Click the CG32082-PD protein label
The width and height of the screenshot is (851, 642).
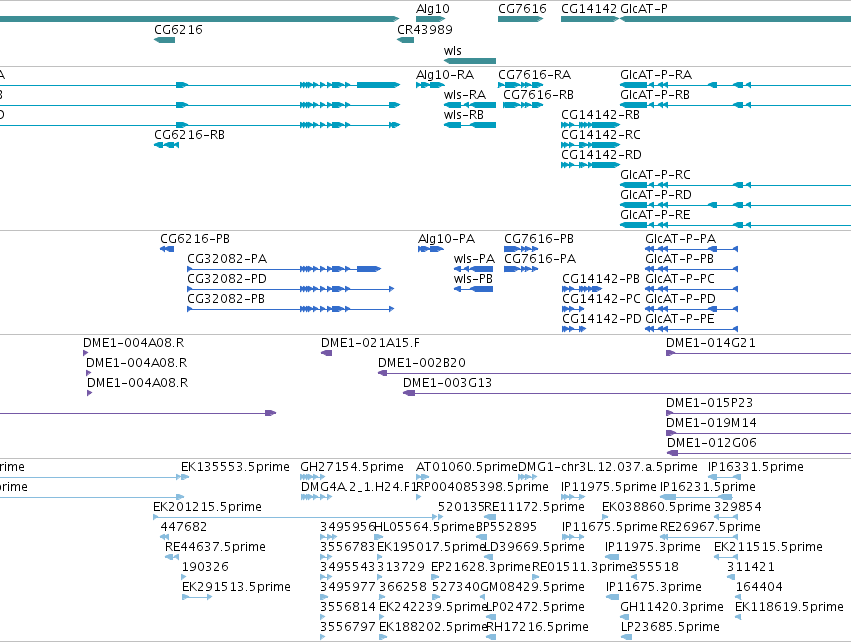227,279
